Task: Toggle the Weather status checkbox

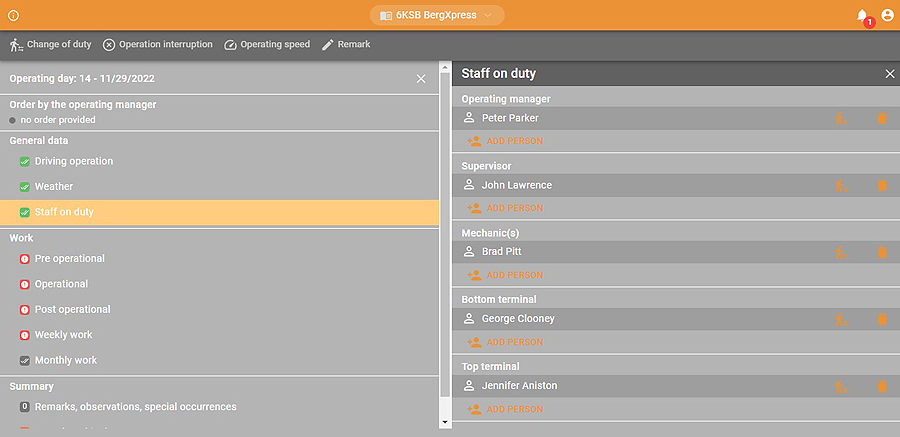Action: click(x=25, y=187)
